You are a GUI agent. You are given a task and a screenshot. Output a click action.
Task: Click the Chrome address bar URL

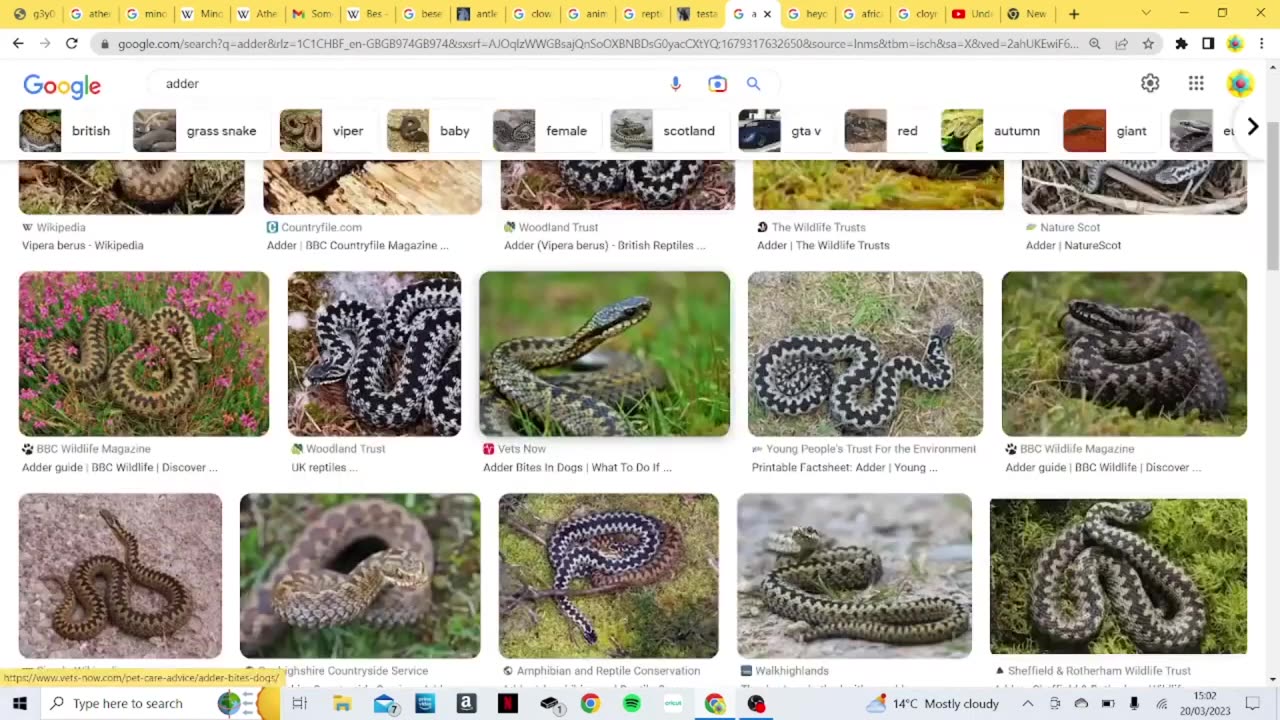[598, 44]
